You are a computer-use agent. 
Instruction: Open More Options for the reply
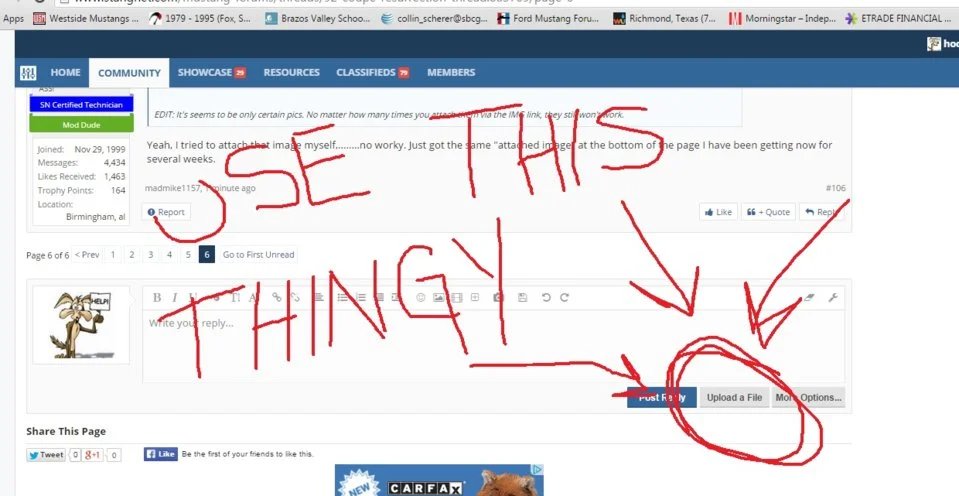pyautogui.click(x=809, y=398)
